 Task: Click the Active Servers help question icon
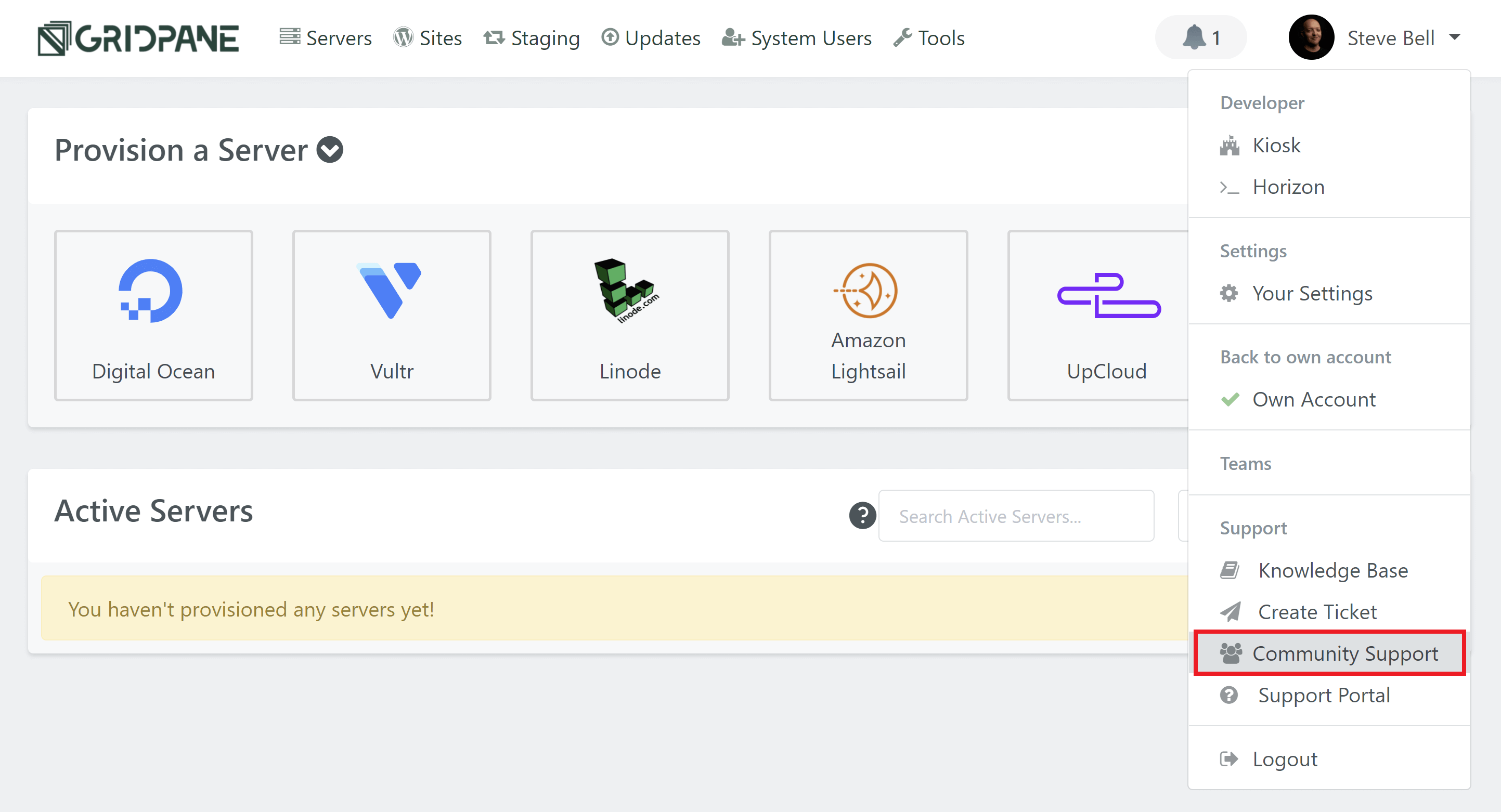[x=862, y=516]
